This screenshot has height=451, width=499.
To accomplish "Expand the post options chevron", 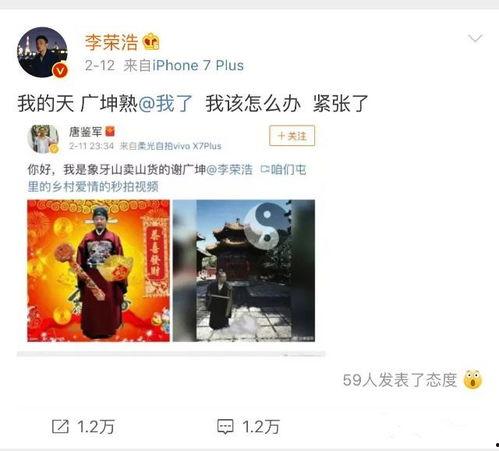I will coord(475,38).
